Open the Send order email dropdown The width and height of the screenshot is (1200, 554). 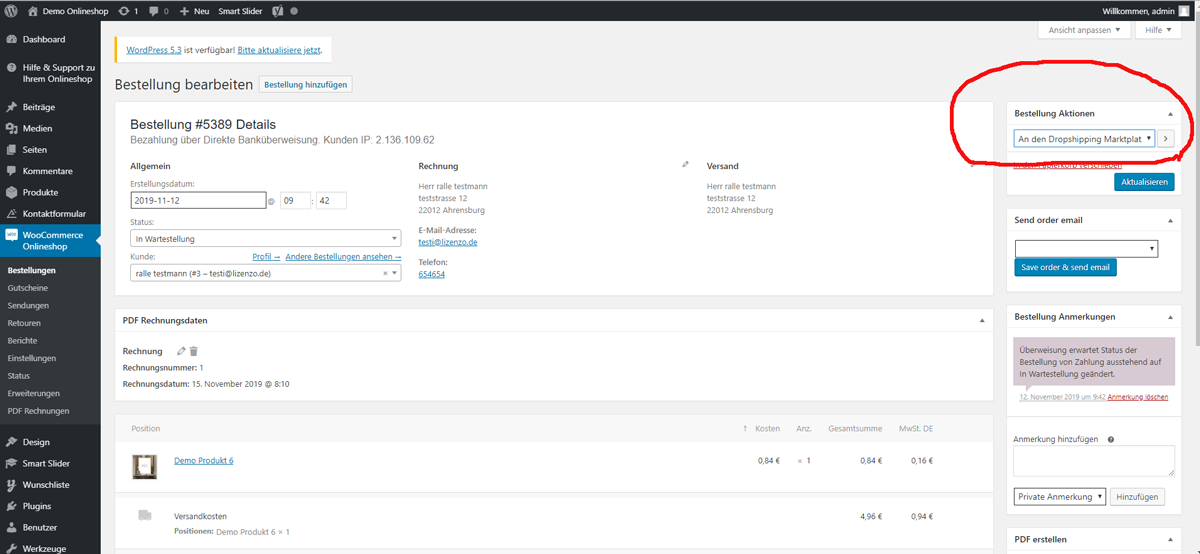point(1087,249)
